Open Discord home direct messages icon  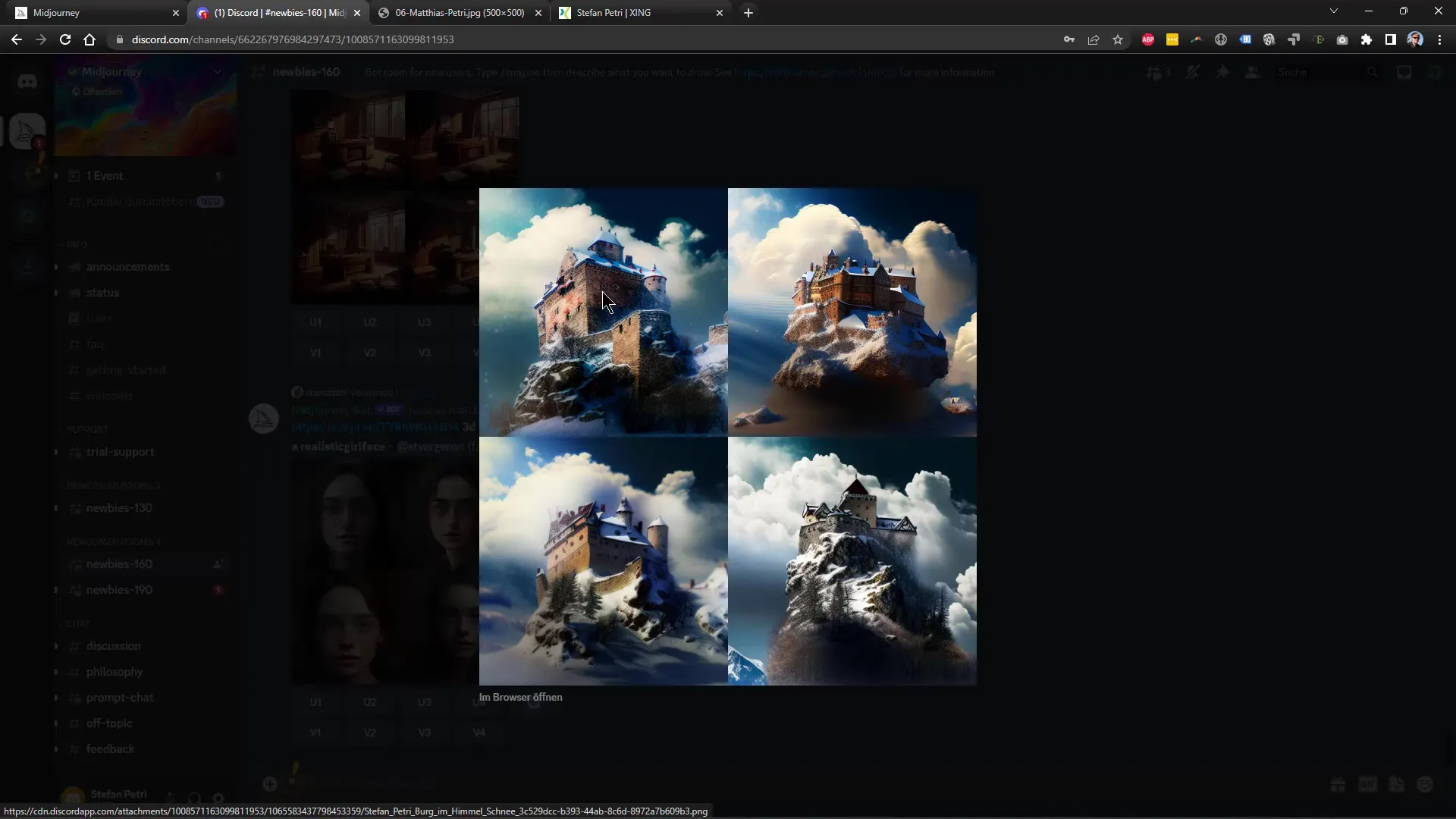tap(27, 82)
